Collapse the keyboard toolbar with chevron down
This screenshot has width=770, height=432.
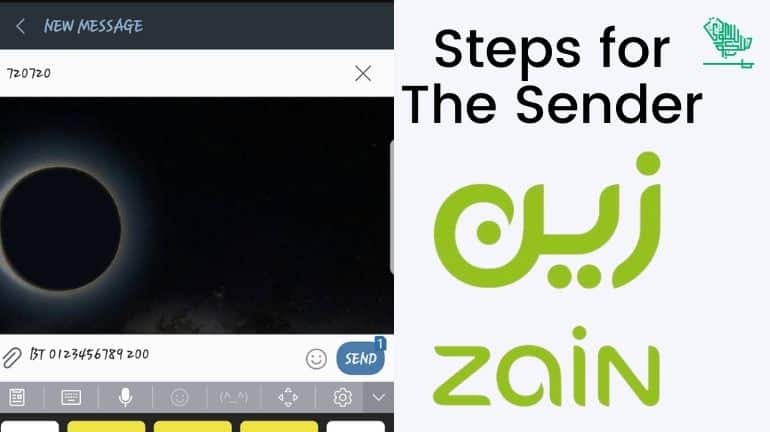[x=379, y=398]
